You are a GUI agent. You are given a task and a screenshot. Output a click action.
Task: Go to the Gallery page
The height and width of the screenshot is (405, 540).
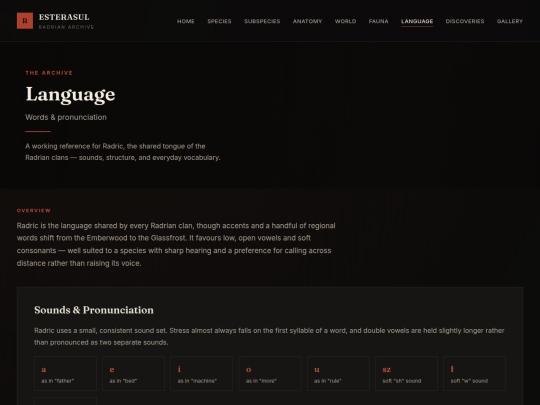[510, 21]
